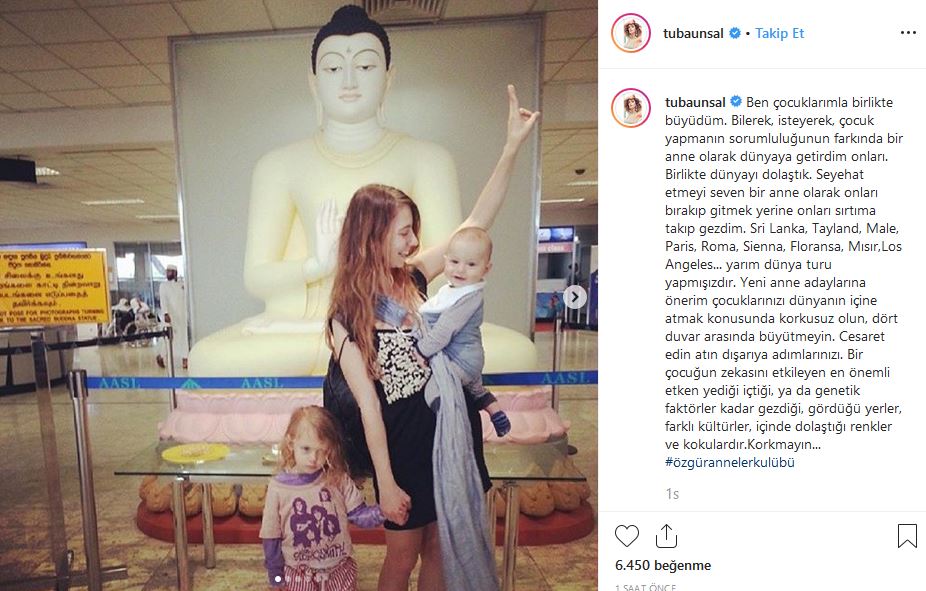The height and width of the screenshot is (591, 926).
Task: Click the verified badge in the post header
Action: pyautogui.click(x=735, y=33)
